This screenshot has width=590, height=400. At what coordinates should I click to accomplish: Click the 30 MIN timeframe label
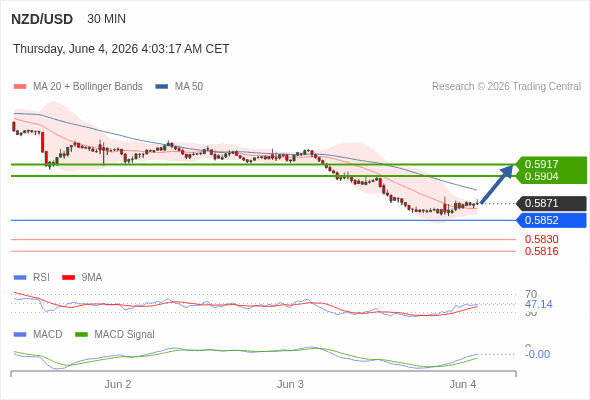point(106,19)
